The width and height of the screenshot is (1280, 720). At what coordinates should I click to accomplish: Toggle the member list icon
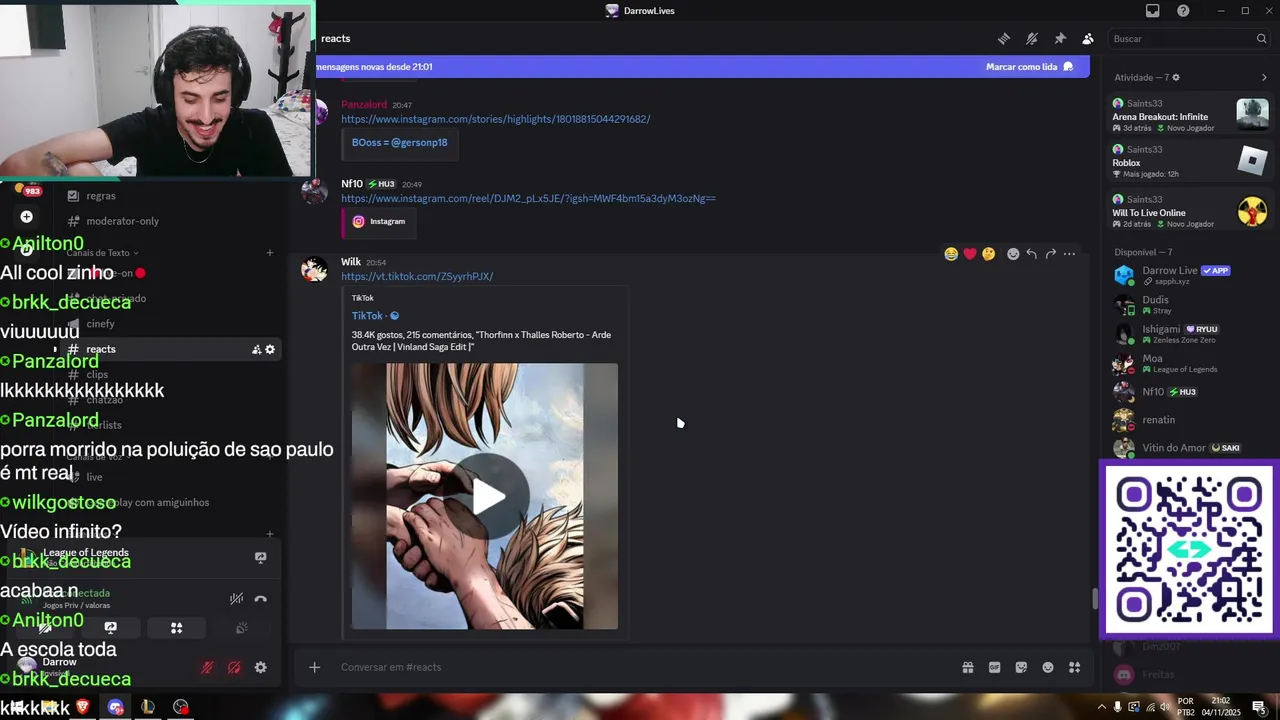click(1088, 39)
